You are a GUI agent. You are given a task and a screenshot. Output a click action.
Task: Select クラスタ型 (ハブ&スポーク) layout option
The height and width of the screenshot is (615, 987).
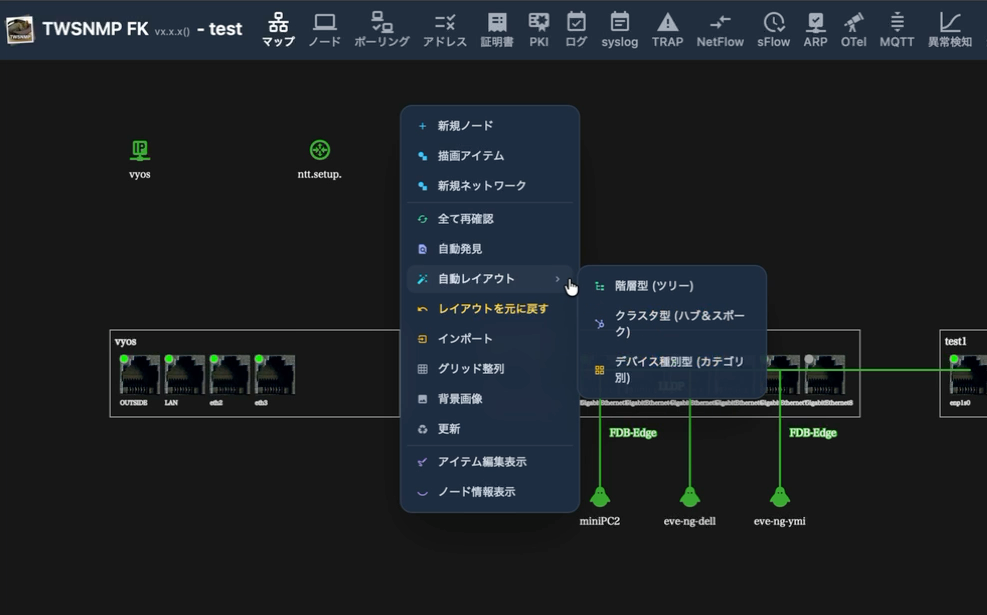point(672,324)
